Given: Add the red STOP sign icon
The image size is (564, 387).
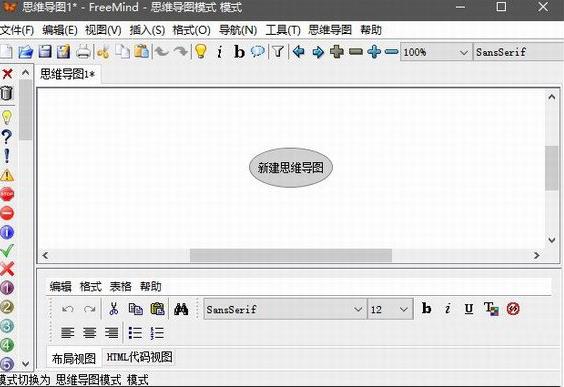Looking at the screenshot, I should (7, 195).
